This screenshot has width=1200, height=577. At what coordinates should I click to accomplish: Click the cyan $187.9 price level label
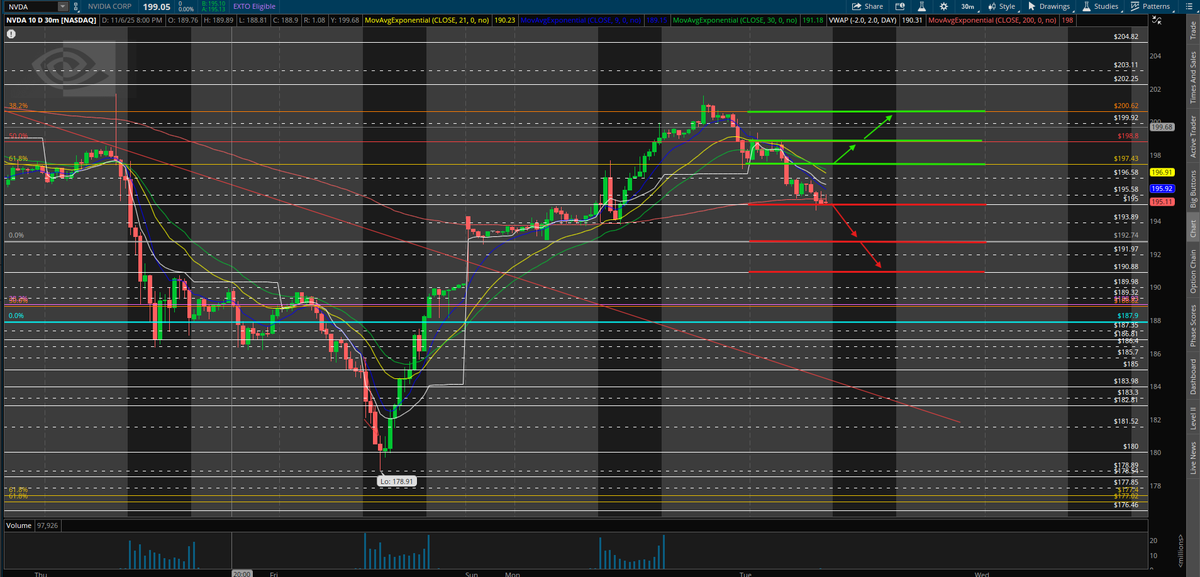click(x=1127, y=316)
